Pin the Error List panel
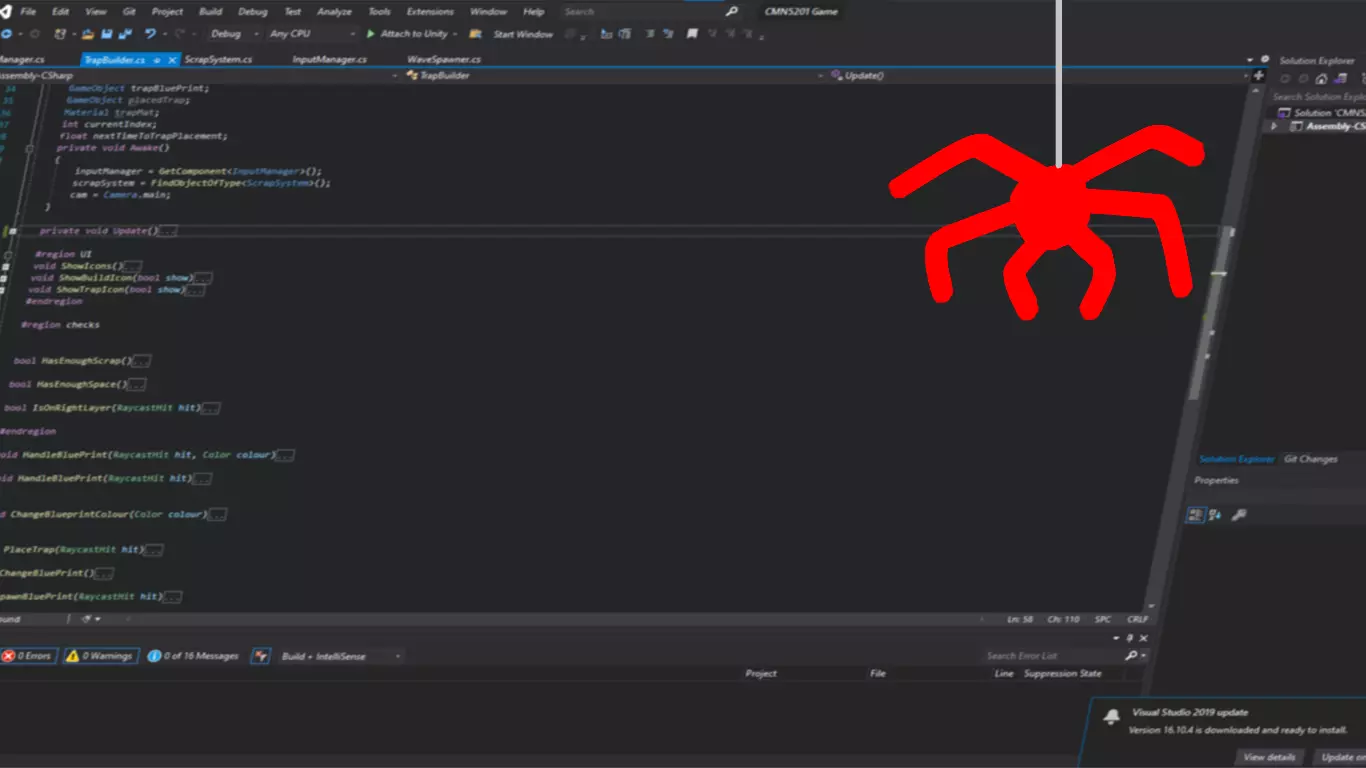 click(1131, 636)
